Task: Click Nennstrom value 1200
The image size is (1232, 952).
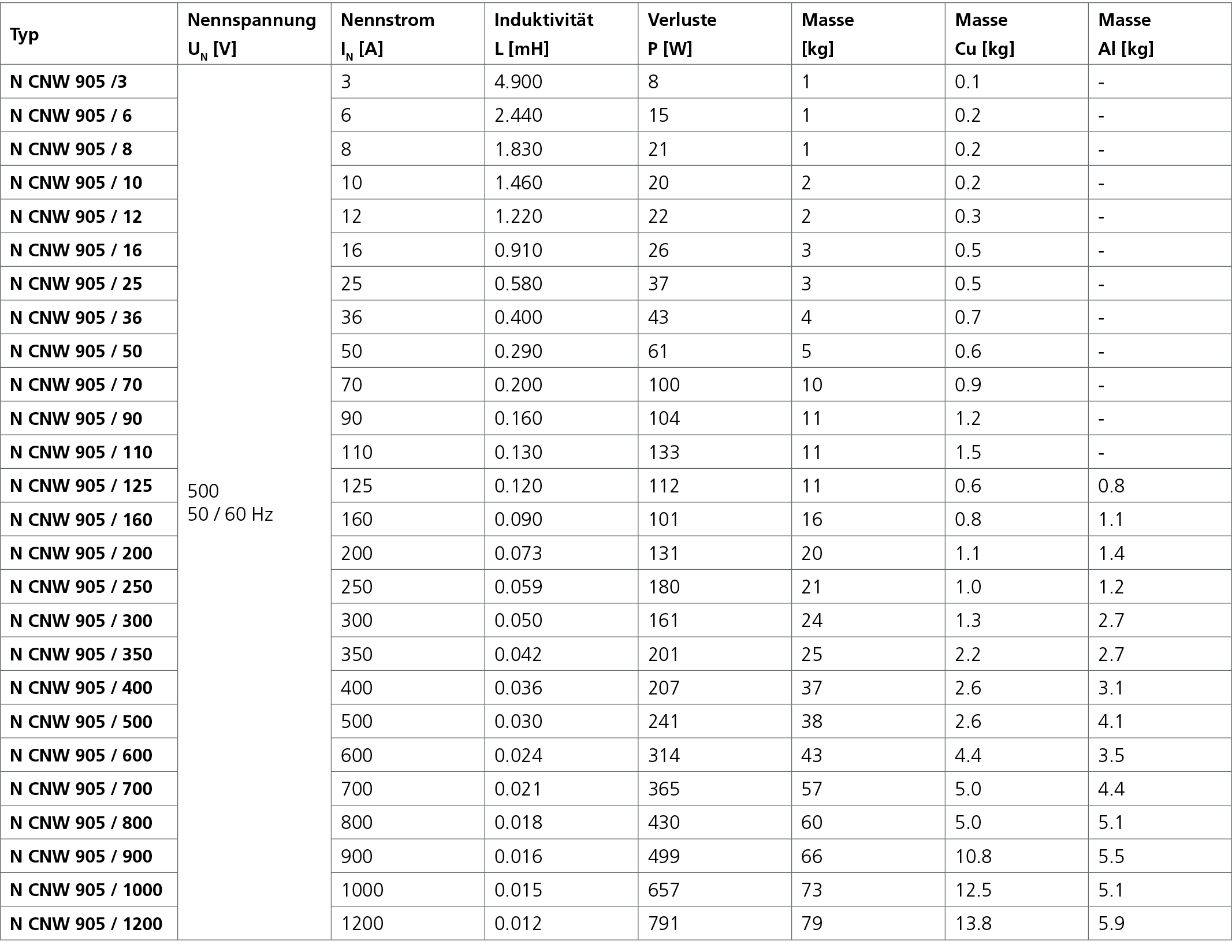Action: 362,924
